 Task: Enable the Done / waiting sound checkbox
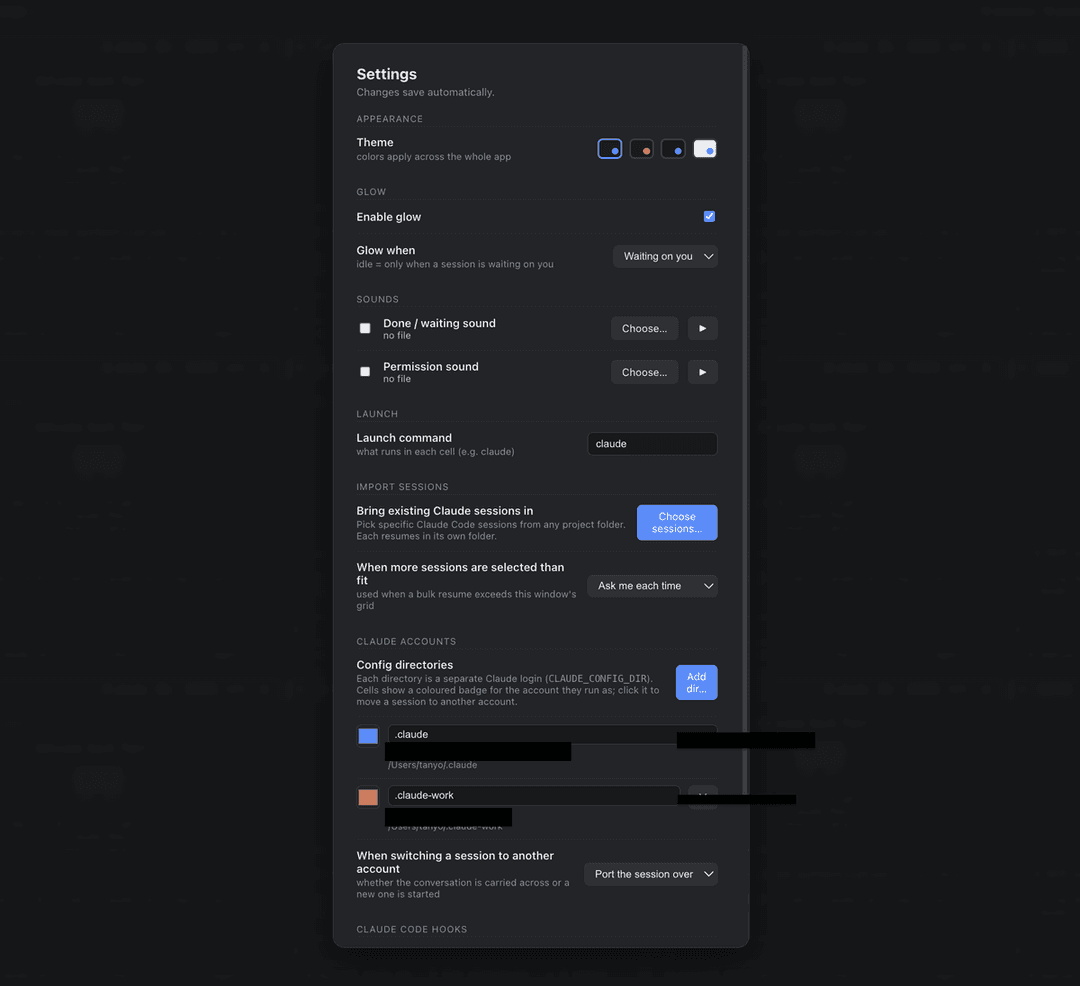tap(365, 328)
